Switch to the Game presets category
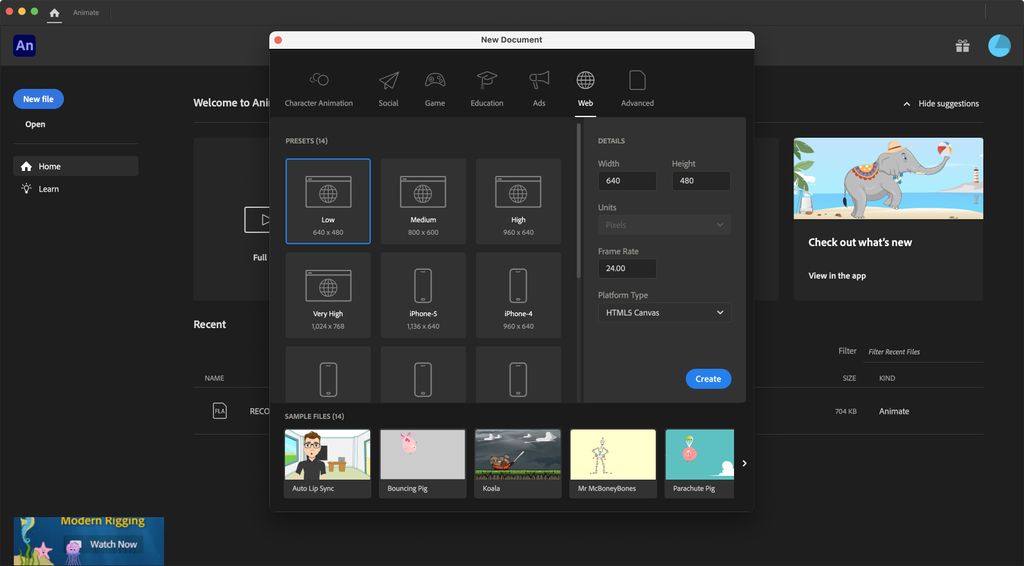The width and height of the screenshot is (1024, 566). pos(435,88)
